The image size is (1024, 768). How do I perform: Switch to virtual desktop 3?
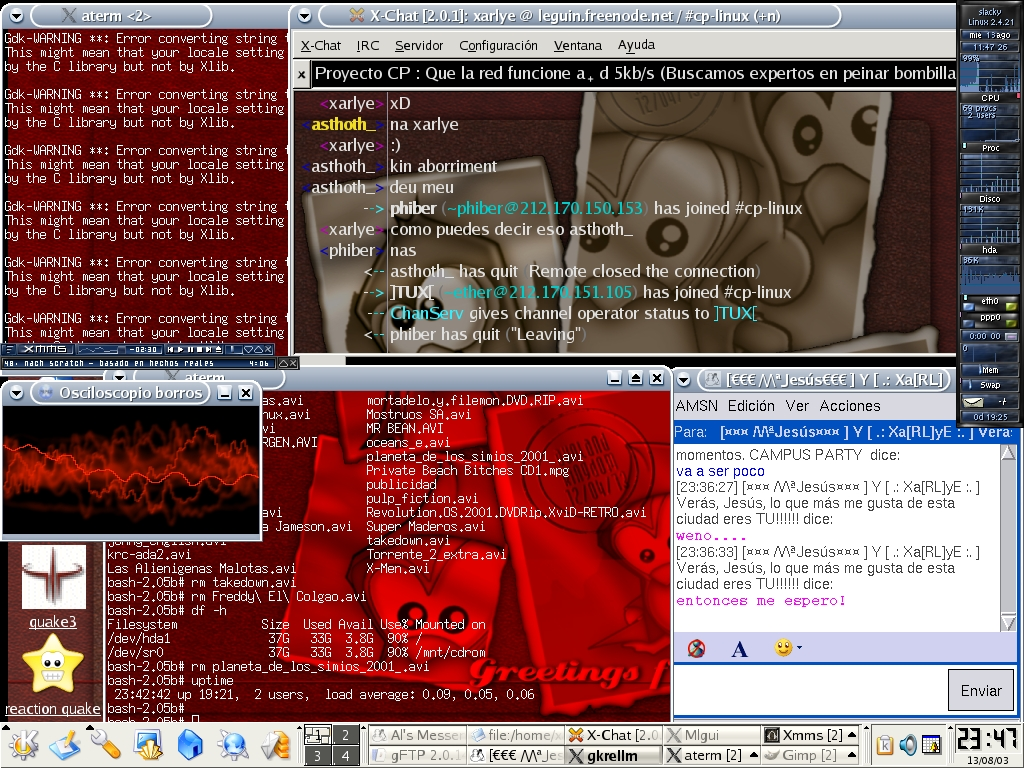(317, 756)
